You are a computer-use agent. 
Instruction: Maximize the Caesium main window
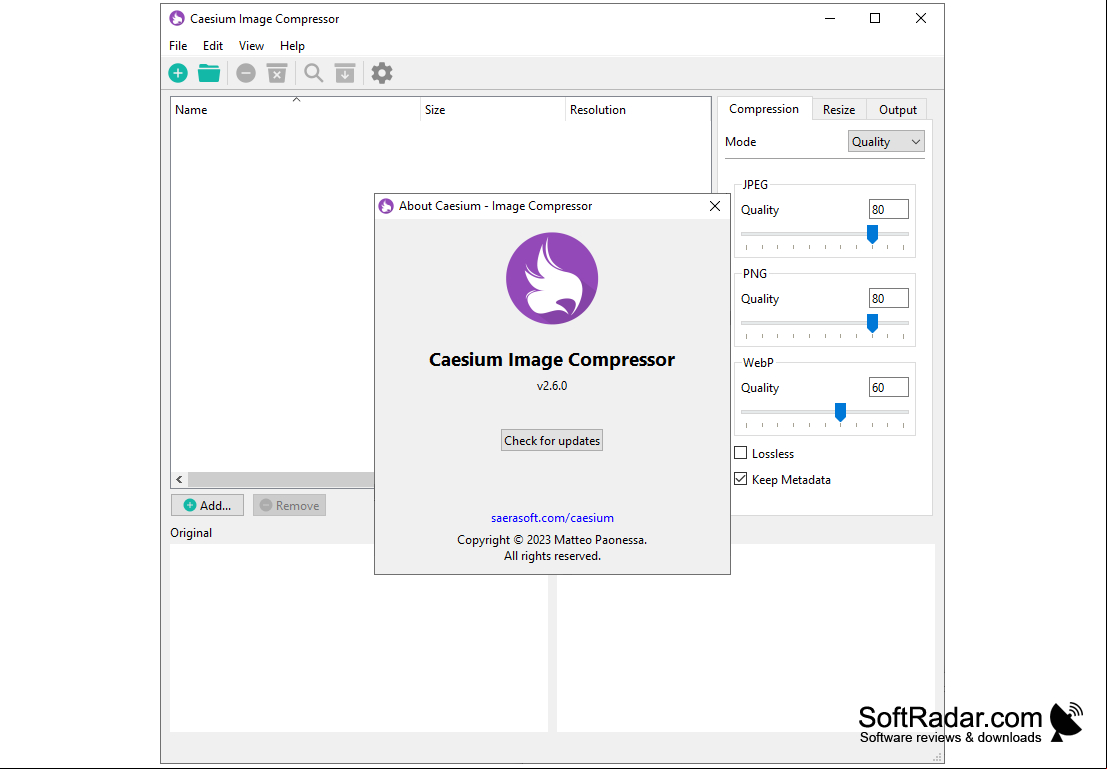[875, 18]
